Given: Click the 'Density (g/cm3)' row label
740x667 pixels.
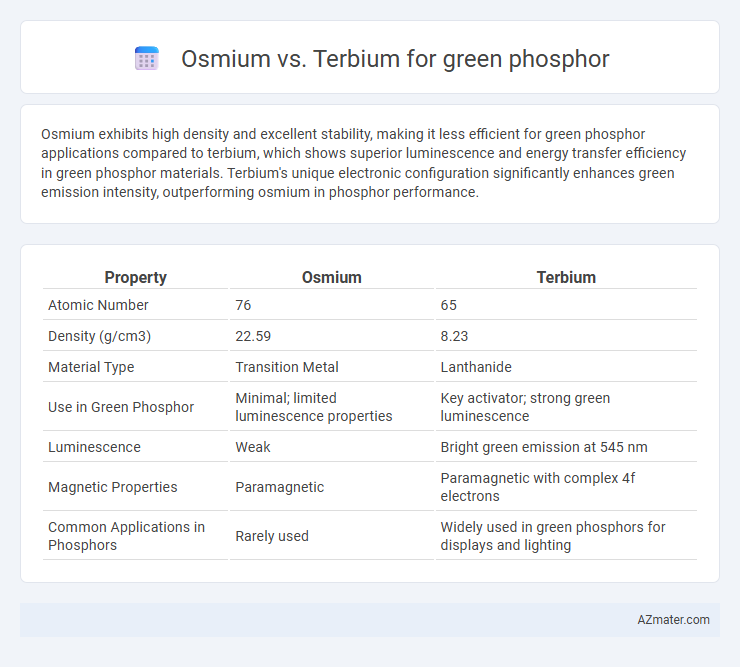Looking at the screenshot, I should (100, 336).
